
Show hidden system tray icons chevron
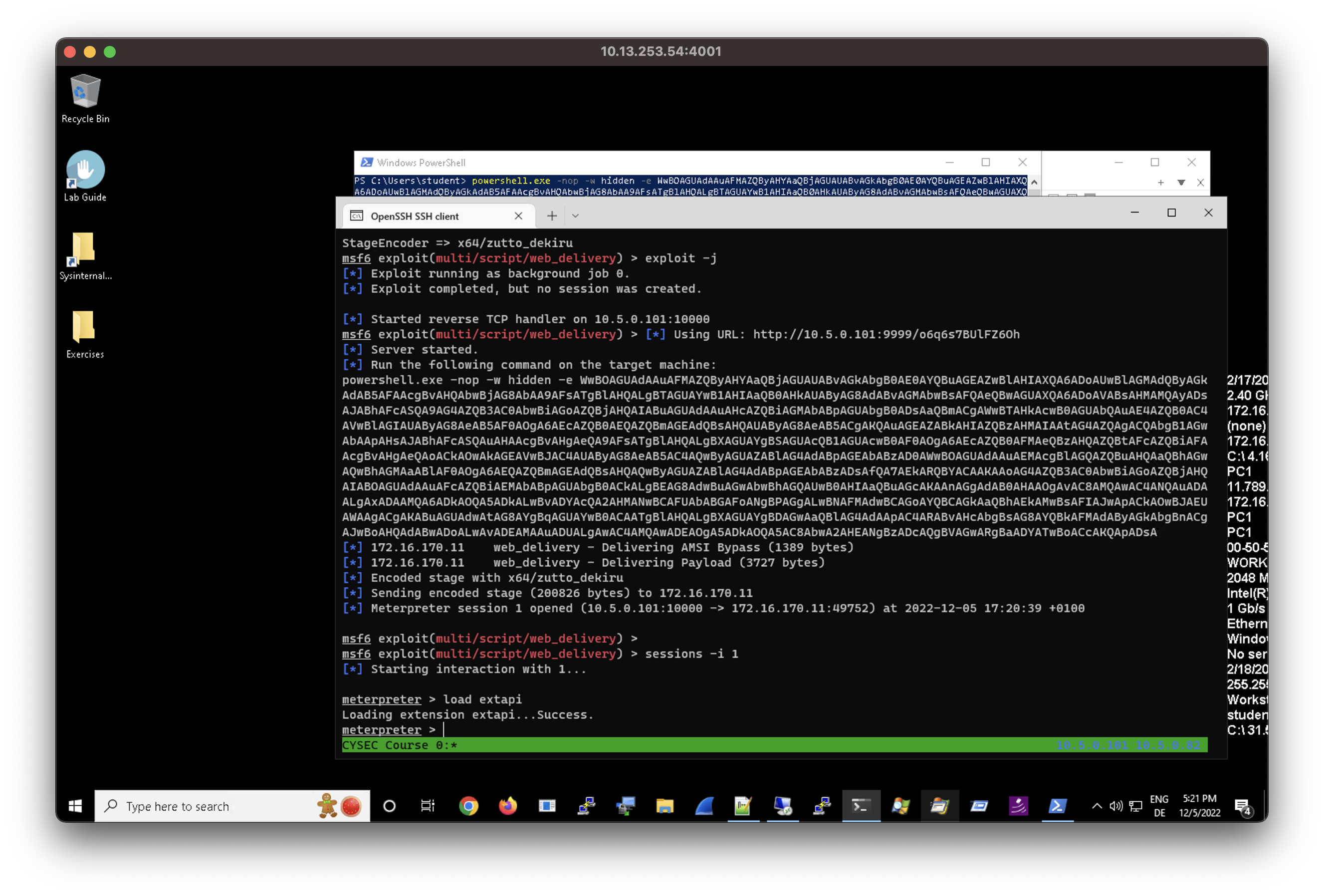1096,806
